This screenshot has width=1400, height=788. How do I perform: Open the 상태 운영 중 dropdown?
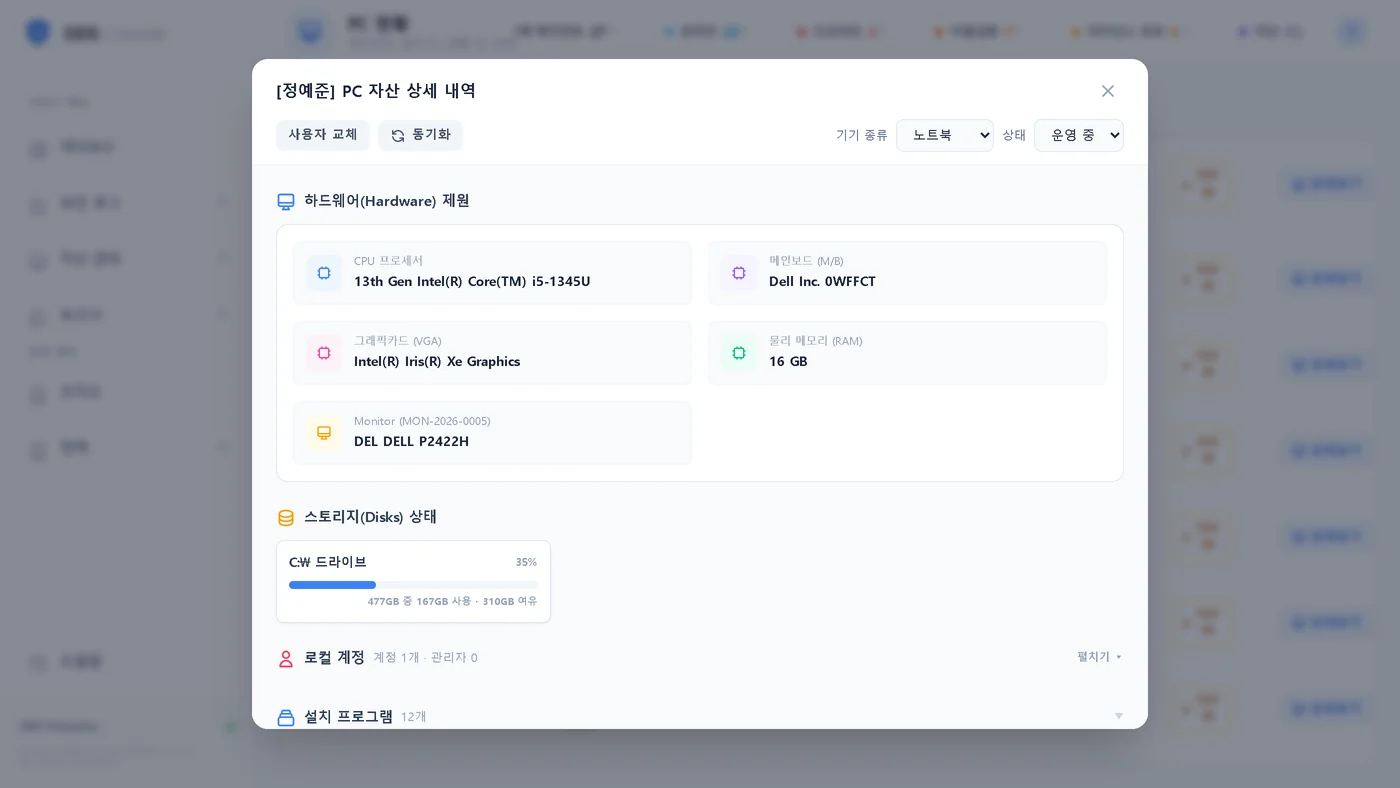pyautogui.click(x=1079, y=135)
